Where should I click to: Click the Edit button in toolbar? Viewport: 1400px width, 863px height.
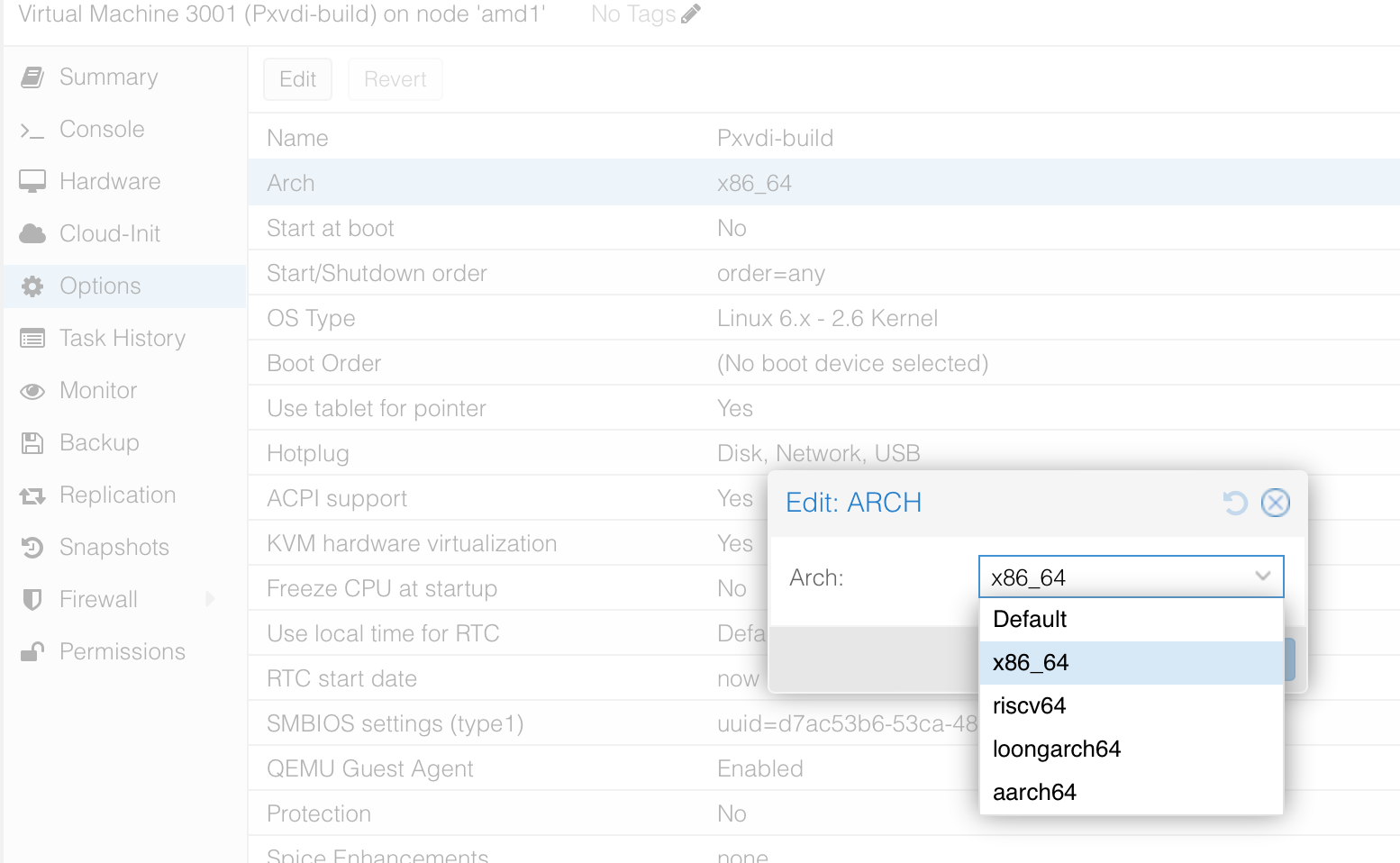click(x=297, y=79)
